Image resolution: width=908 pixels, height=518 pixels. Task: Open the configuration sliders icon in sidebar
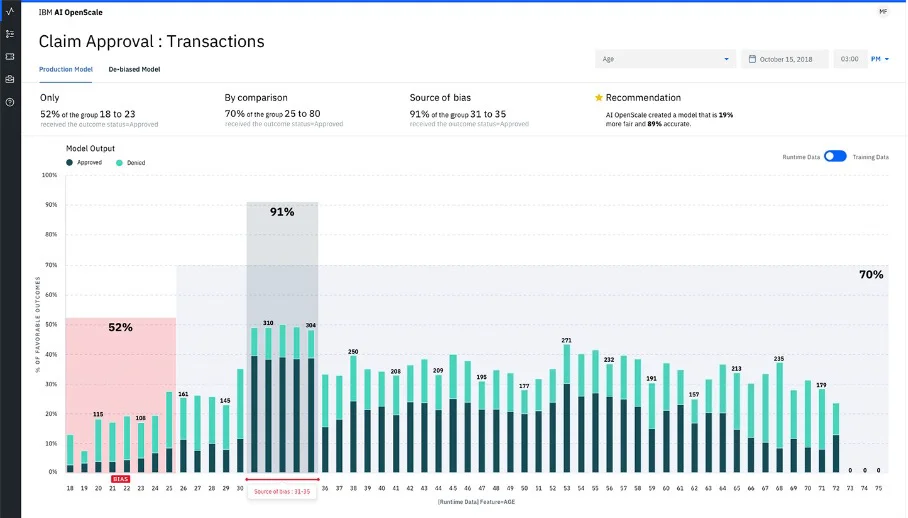point(10,34)
